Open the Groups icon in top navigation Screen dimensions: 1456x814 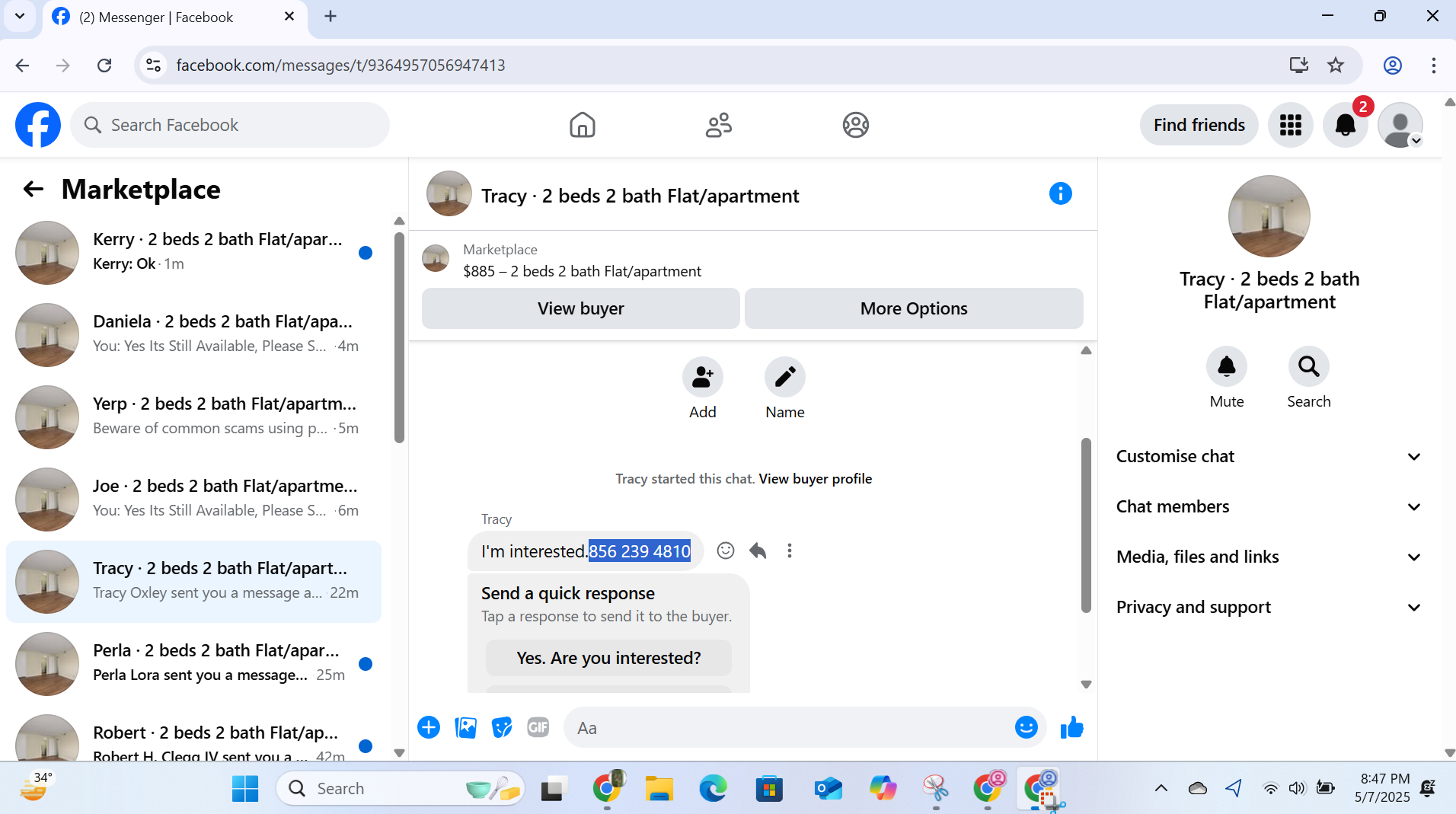click(x=856, y=125)
